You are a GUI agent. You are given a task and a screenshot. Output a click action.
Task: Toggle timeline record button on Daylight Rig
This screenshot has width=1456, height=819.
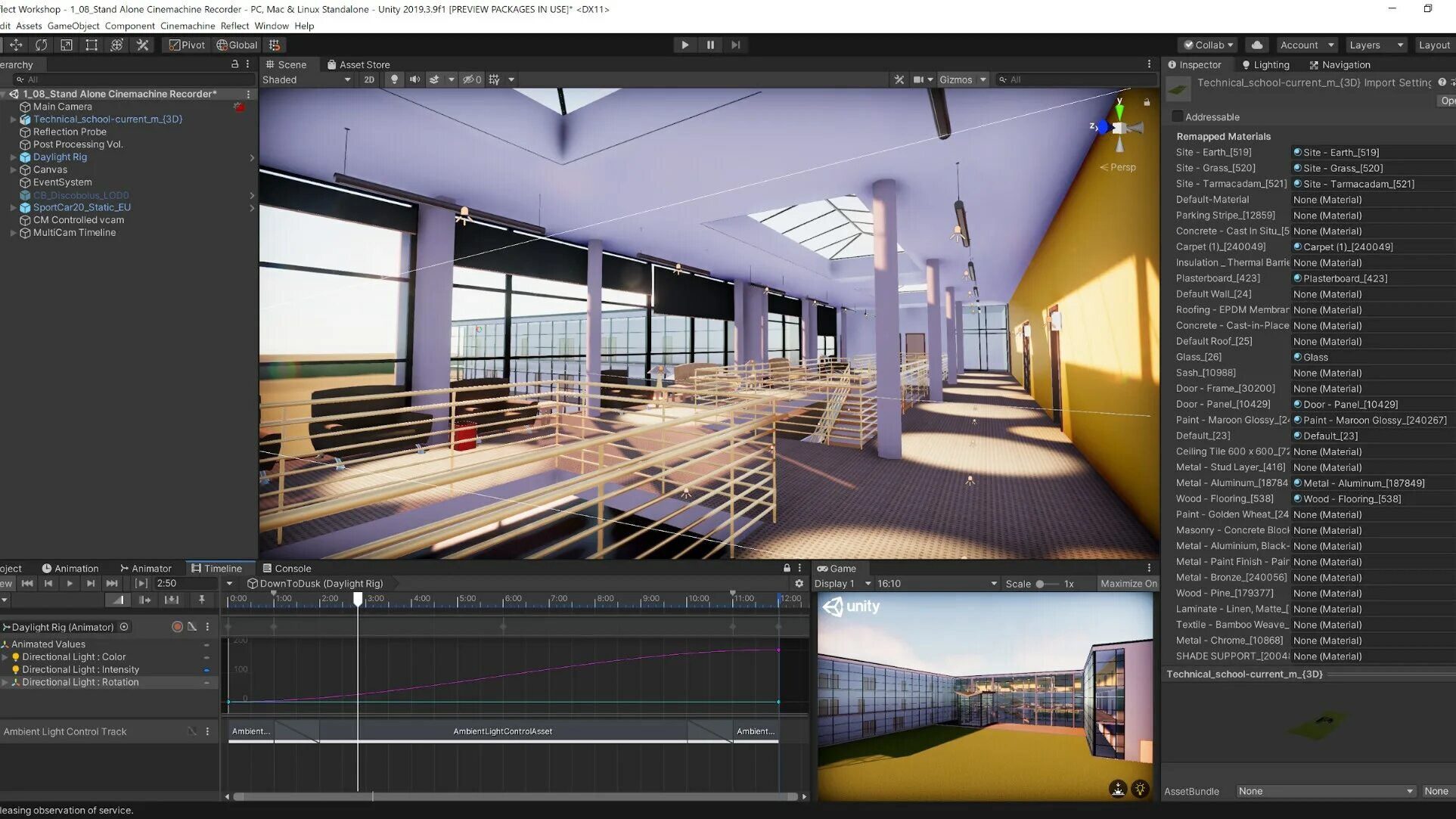[x=177, y=626]
